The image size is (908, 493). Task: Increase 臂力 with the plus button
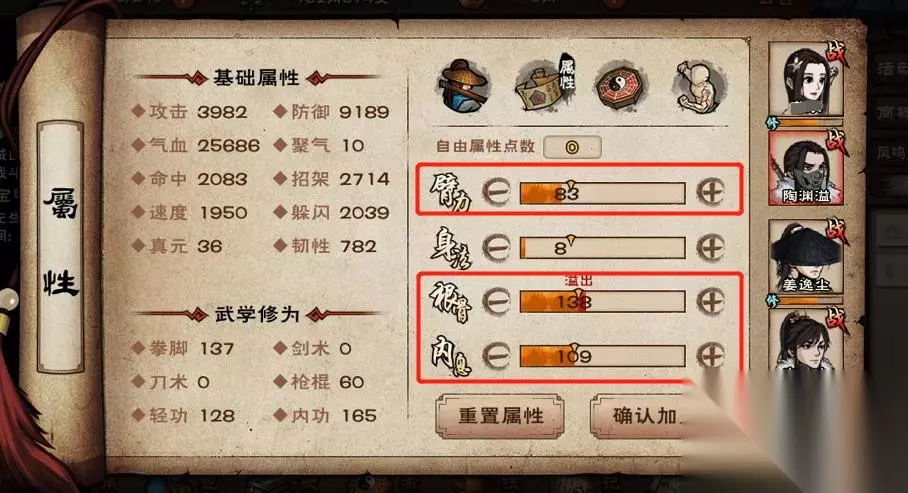(x=710, y=192)
